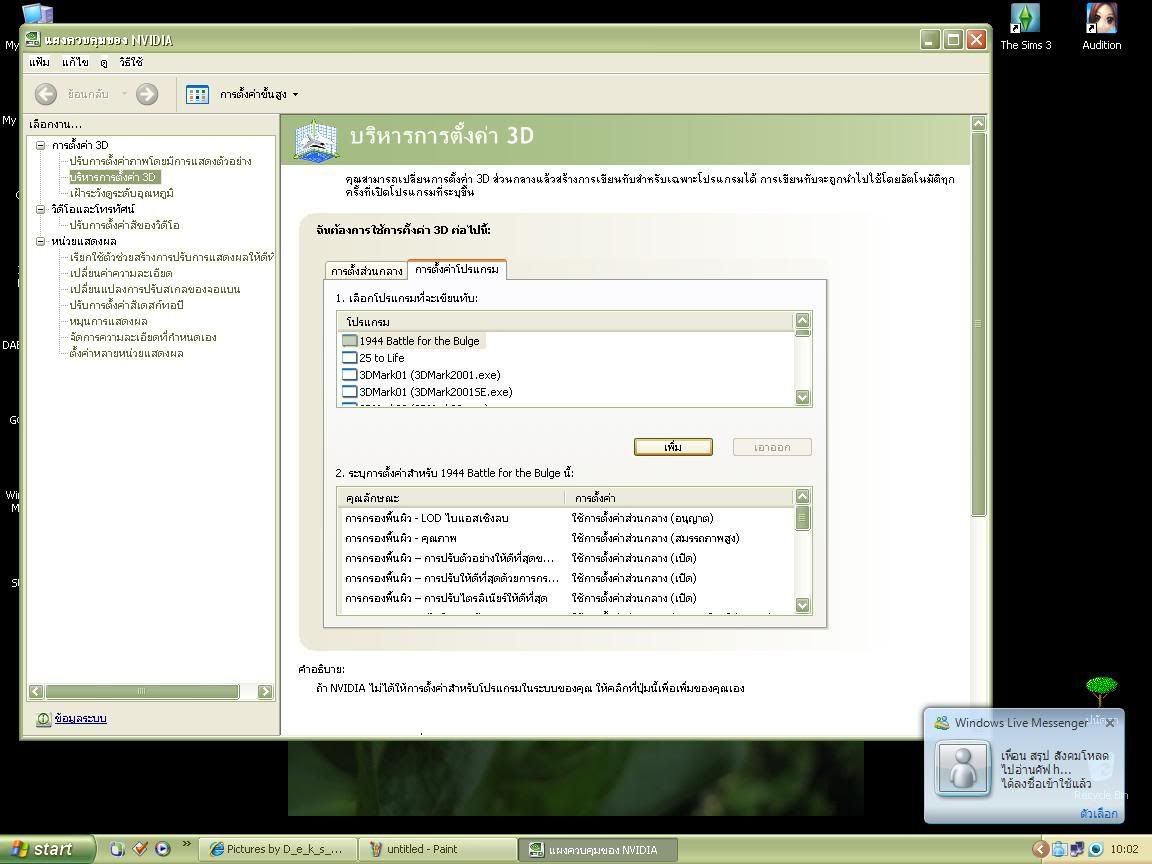This screenshot has height=864, width=1152.
Task: Select จัดการความละเอียดที่กำหนดเอง tree item
Action: [x=143, y=338]
